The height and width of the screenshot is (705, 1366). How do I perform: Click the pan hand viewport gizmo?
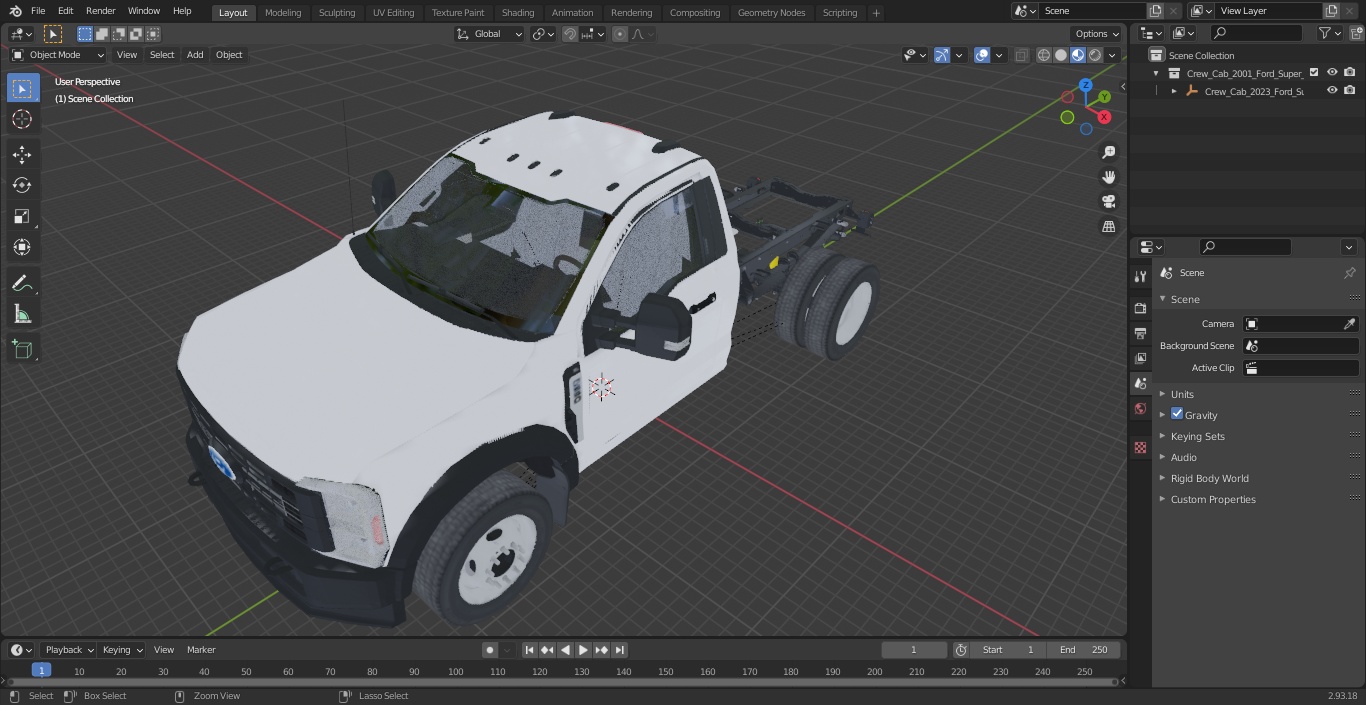pos(1108,177)
